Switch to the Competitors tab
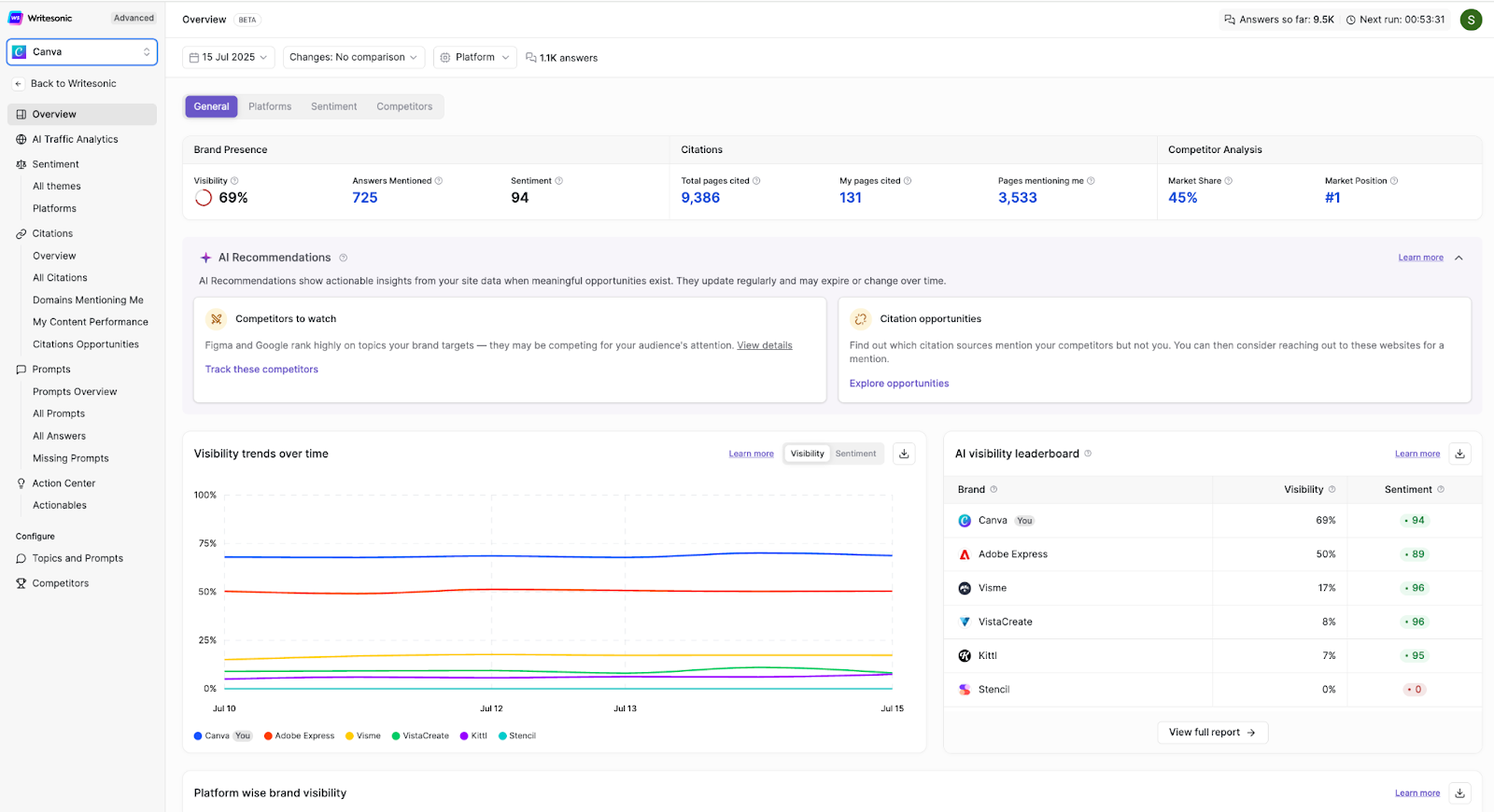1494x812 pixels. click(x=404, y=106)
